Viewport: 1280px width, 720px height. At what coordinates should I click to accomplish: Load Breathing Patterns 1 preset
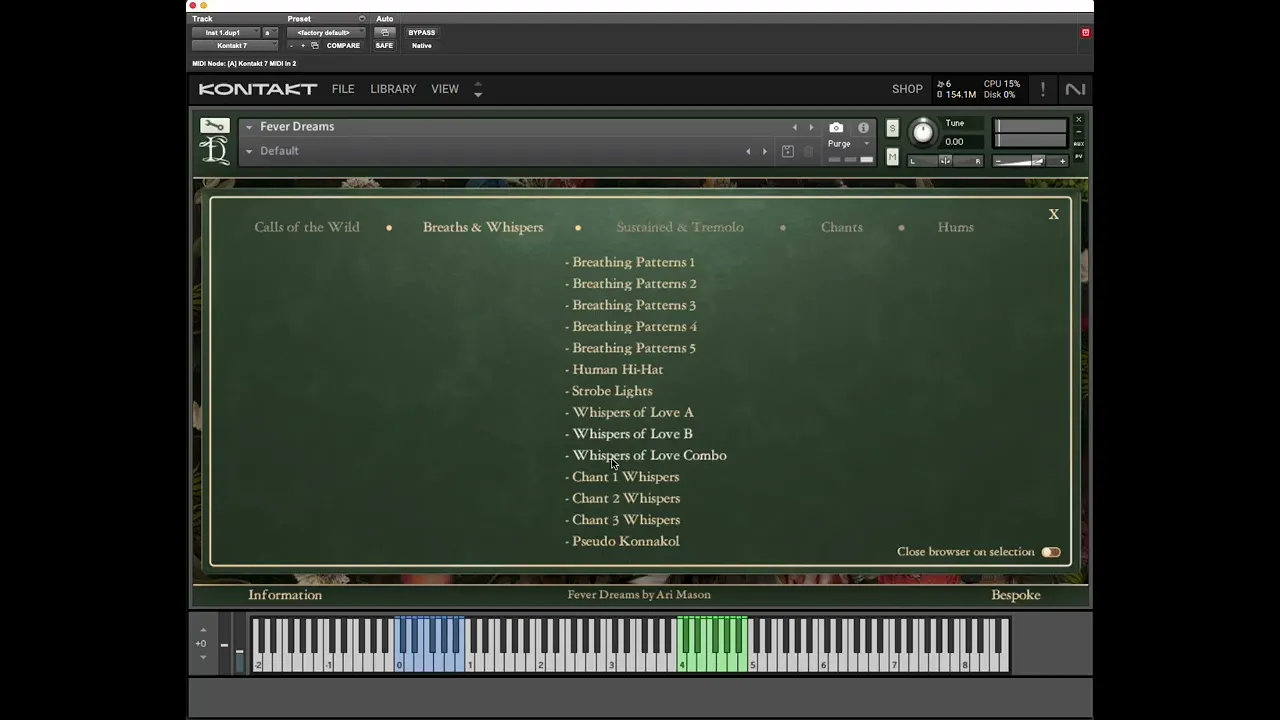coord(630,262)
